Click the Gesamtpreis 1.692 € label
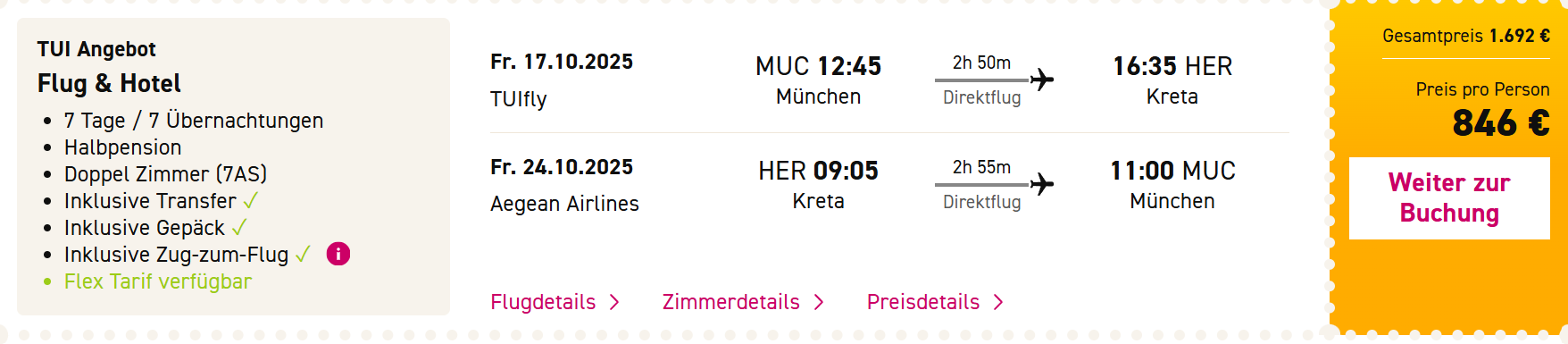 tap(1466, 36)
